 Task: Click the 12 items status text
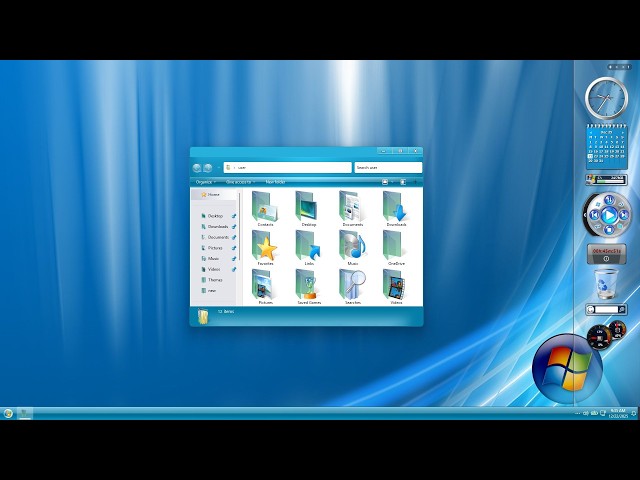click(226, 311)
